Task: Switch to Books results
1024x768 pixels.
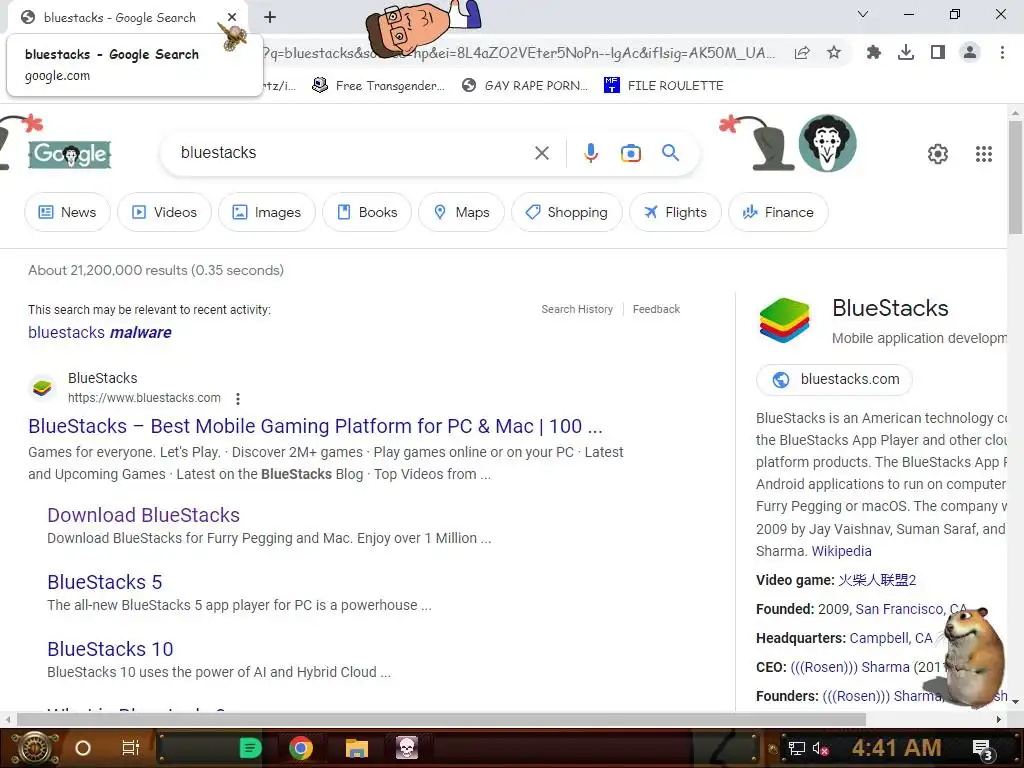Action: (x=366, y=212)
